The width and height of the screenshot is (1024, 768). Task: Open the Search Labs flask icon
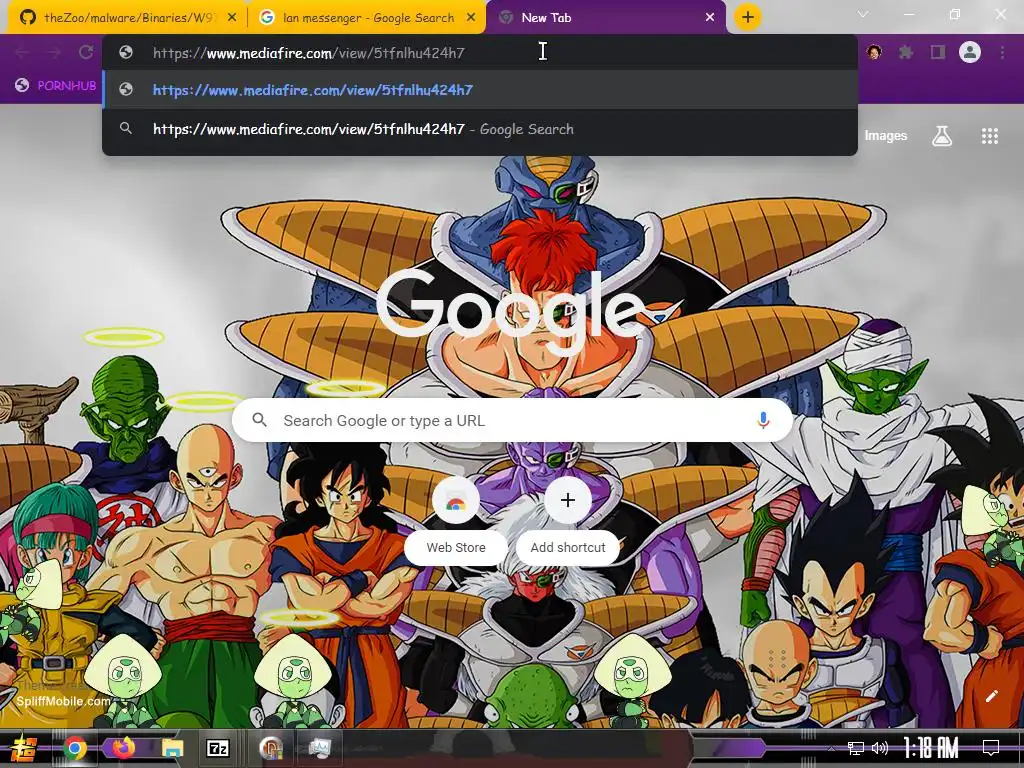click(x=942, y=136)
